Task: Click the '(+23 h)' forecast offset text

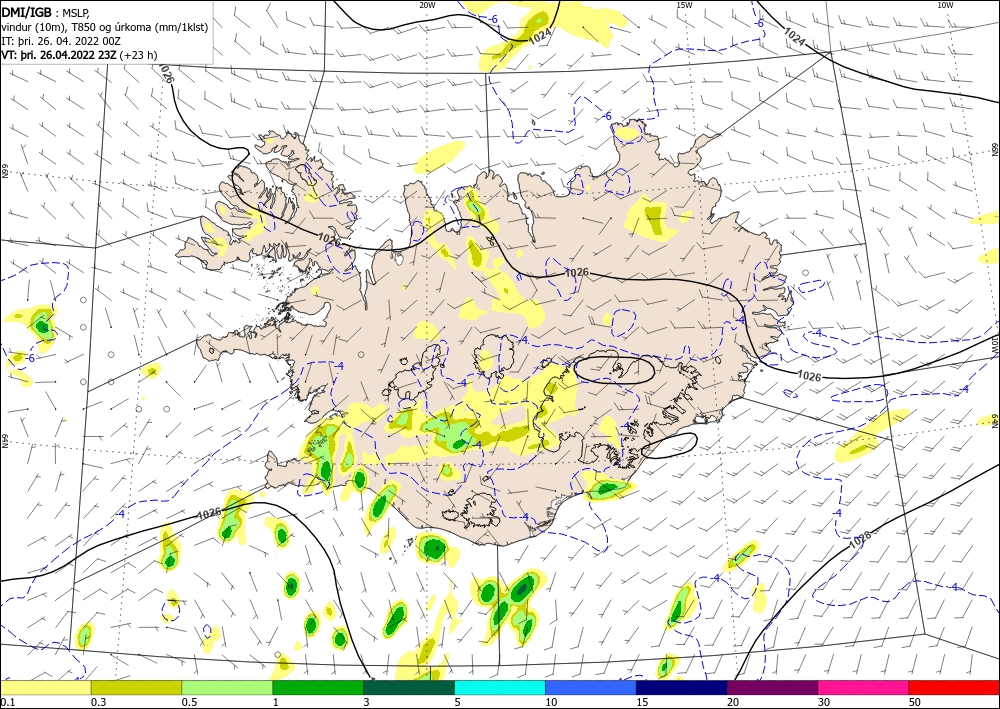Action: click(138, 55)
